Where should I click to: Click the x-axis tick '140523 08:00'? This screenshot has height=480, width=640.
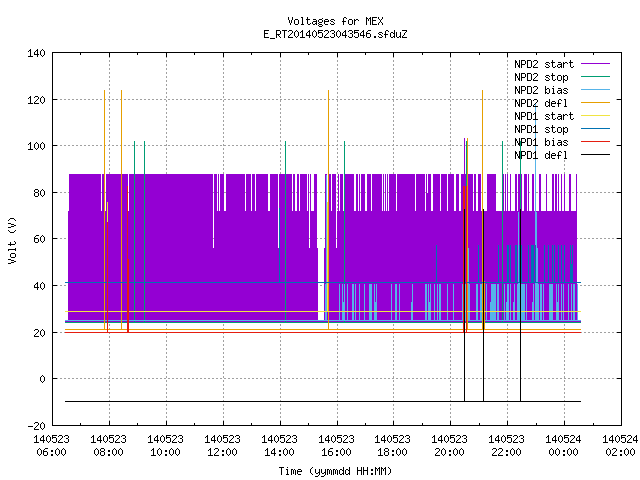109,446
